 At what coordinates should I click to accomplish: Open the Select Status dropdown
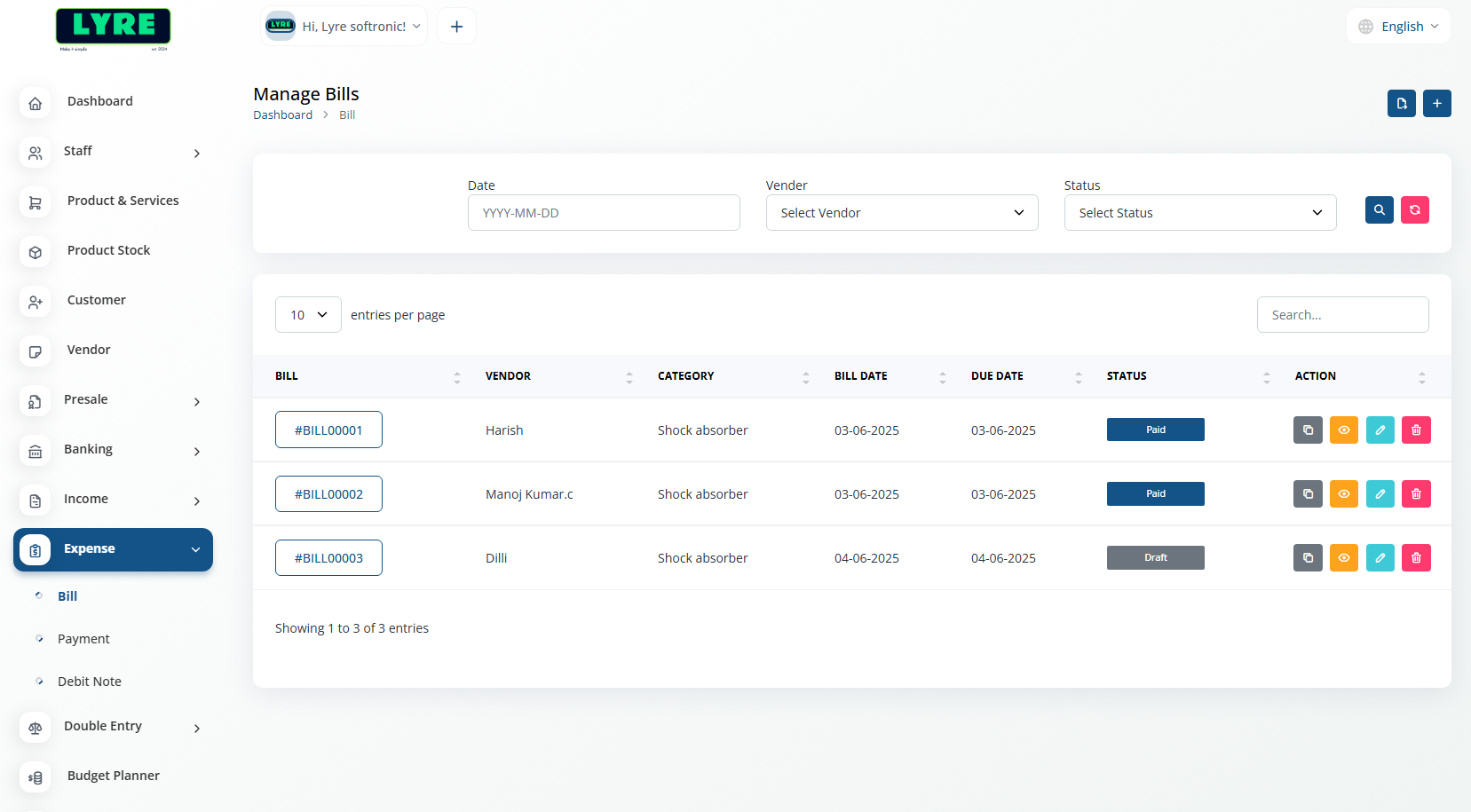pos(1199,213)
